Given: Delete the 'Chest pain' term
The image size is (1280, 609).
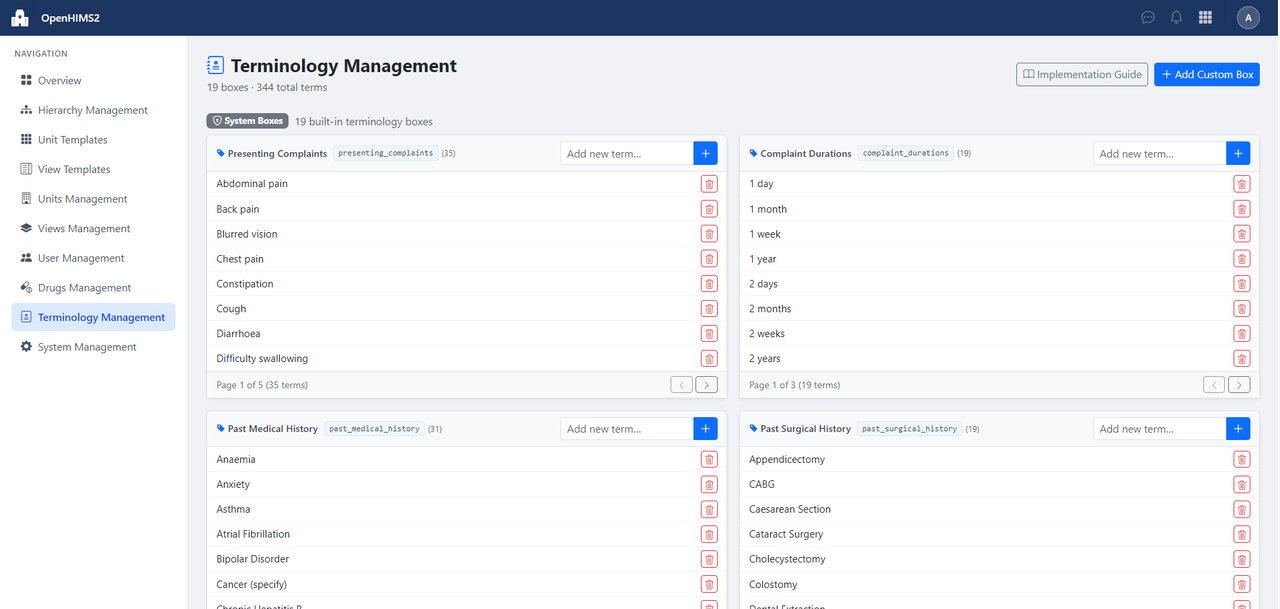Looking at the screenshot, I should pyautogui.click(x=709, y=259).
